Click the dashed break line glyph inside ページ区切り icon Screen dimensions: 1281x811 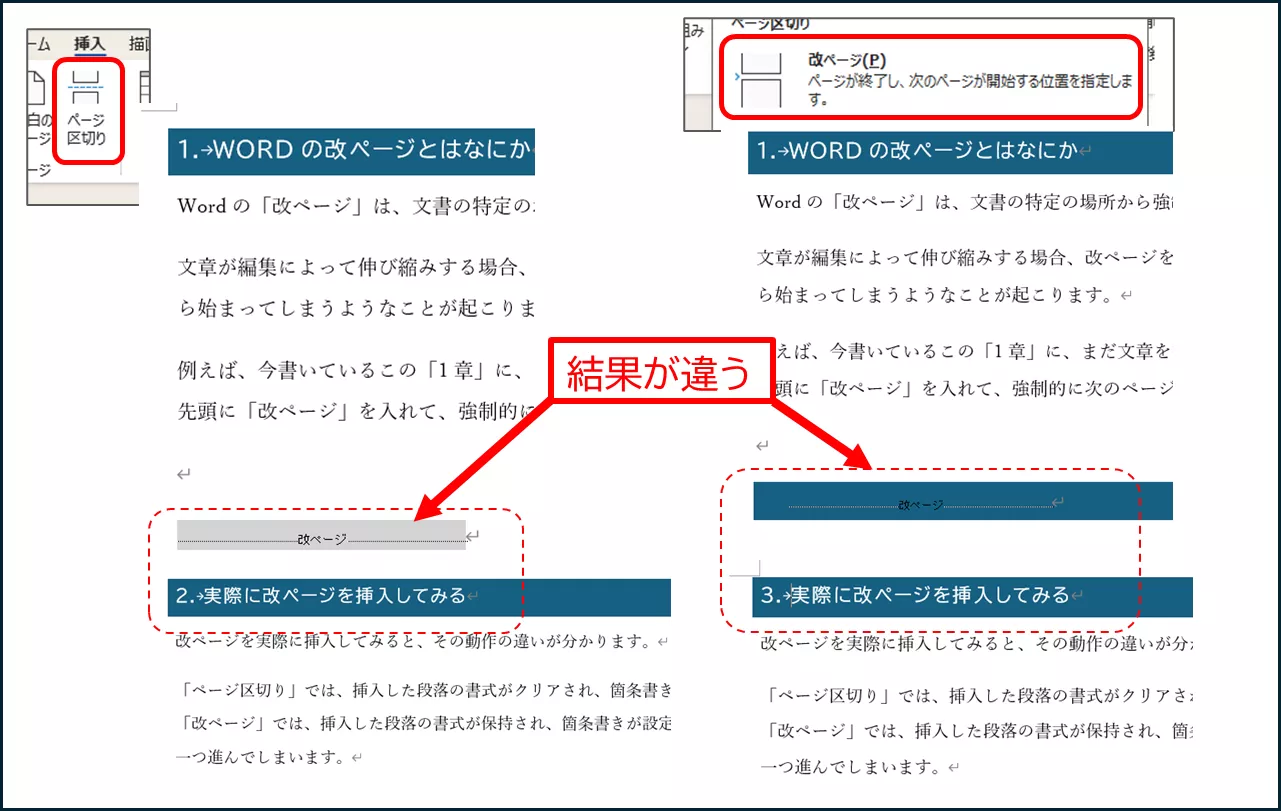(x=87, y=87)
